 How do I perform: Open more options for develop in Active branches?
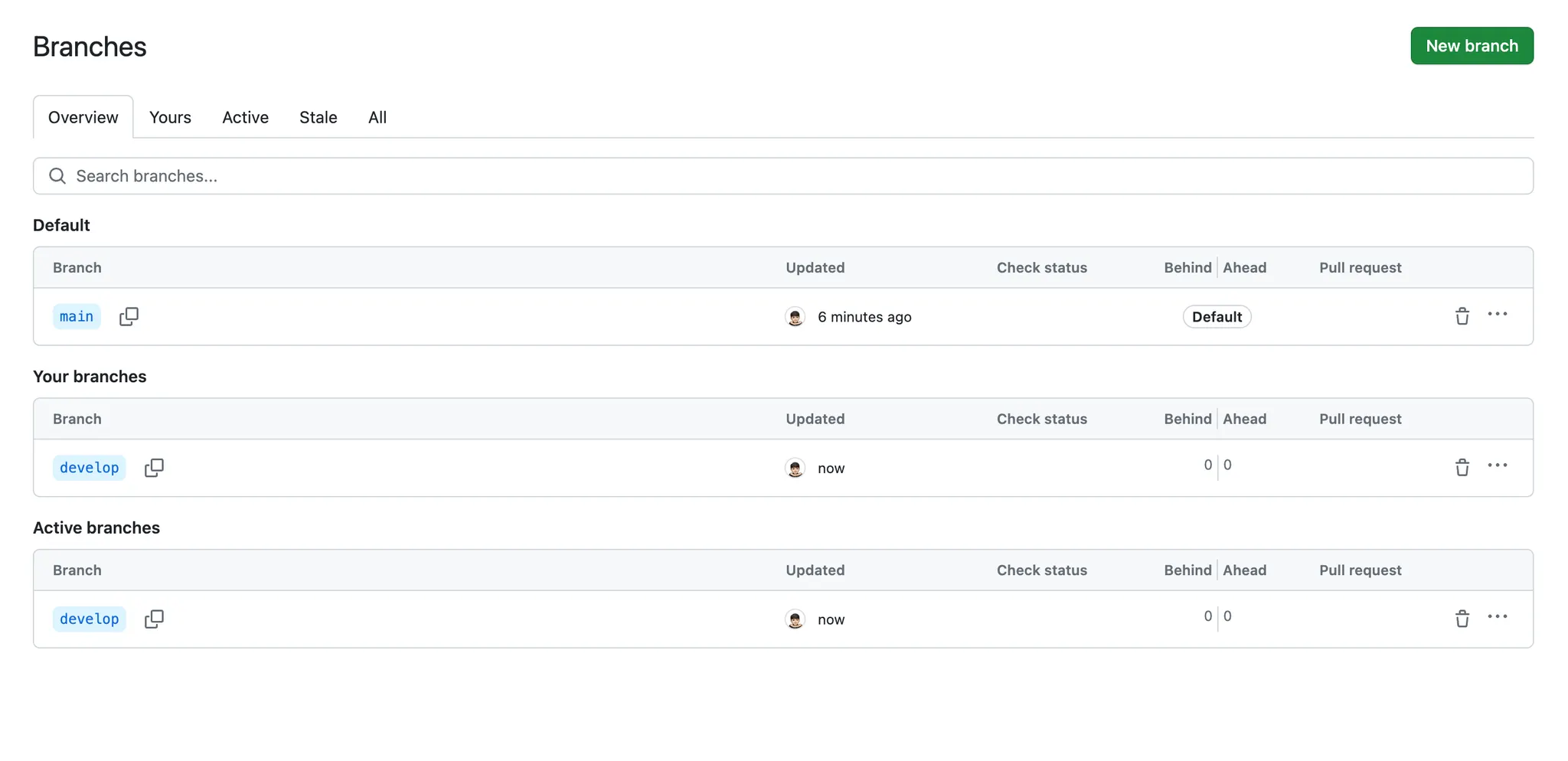[1497, 617]
